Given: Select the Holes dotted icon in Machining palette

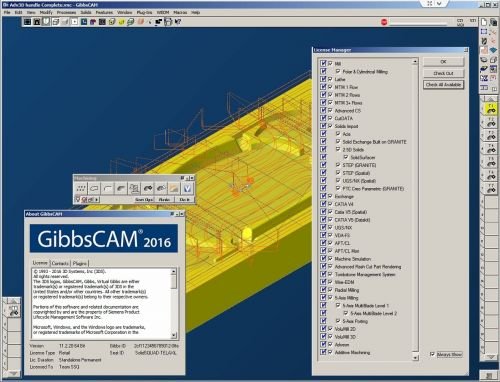Looking at the screenshot, I should pos(81,189).
